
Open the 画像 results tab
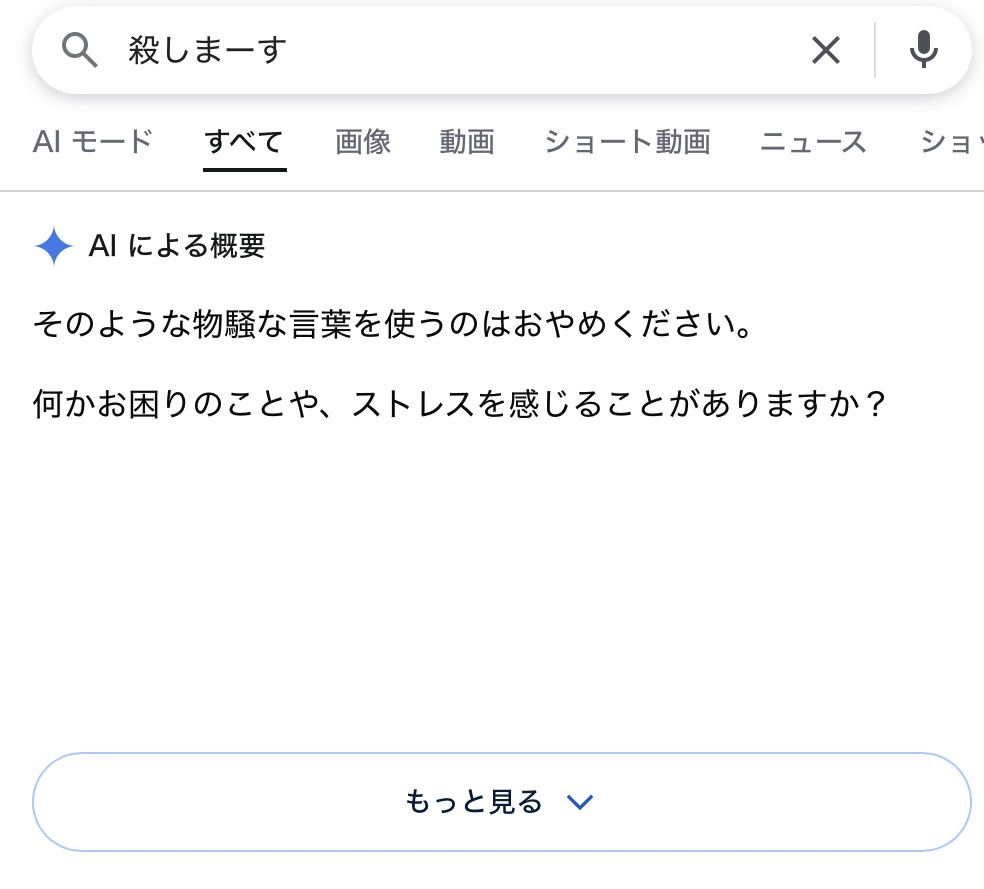(363, 142)
